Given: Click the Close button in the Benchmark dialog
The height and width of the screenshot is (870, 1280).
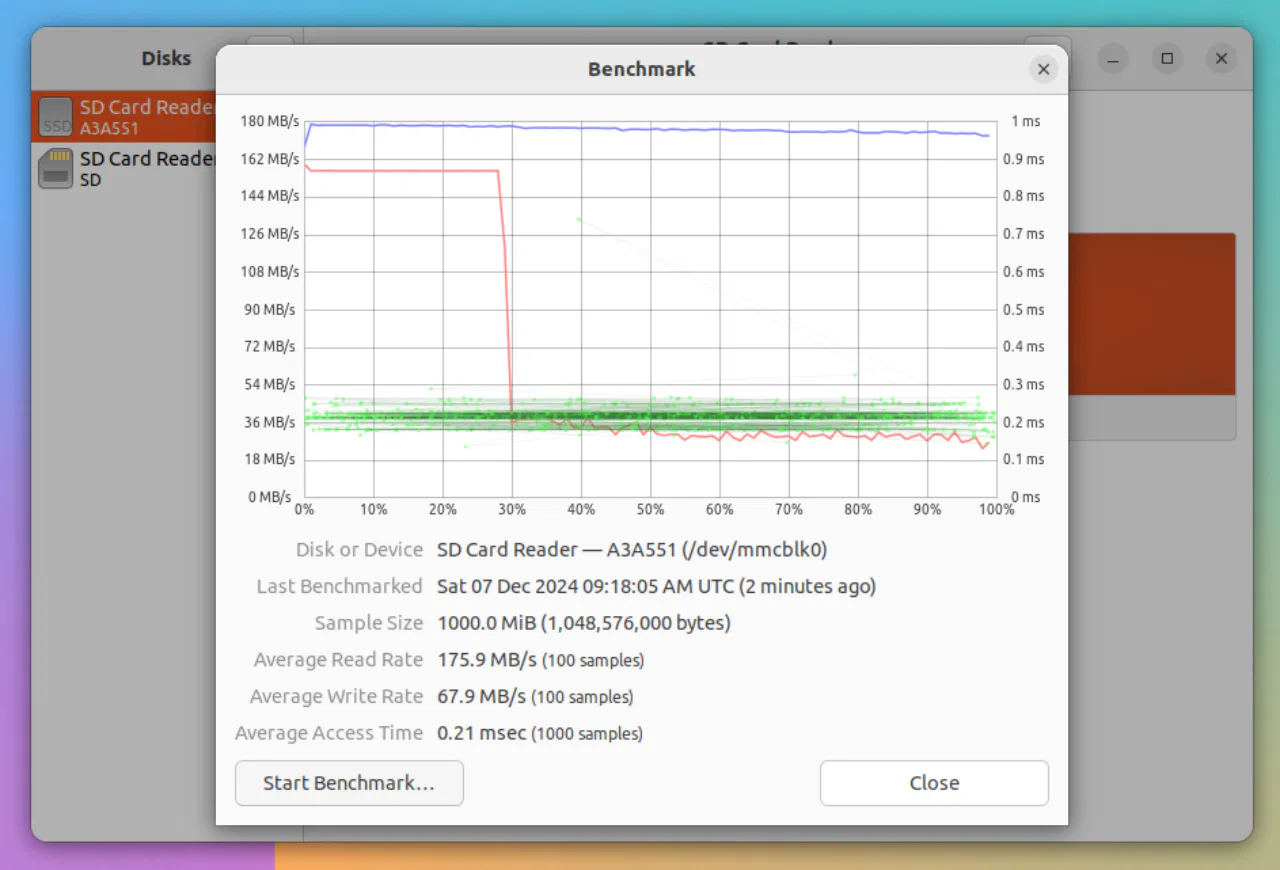Looking at the screenshot, I should tap(933, 783).
